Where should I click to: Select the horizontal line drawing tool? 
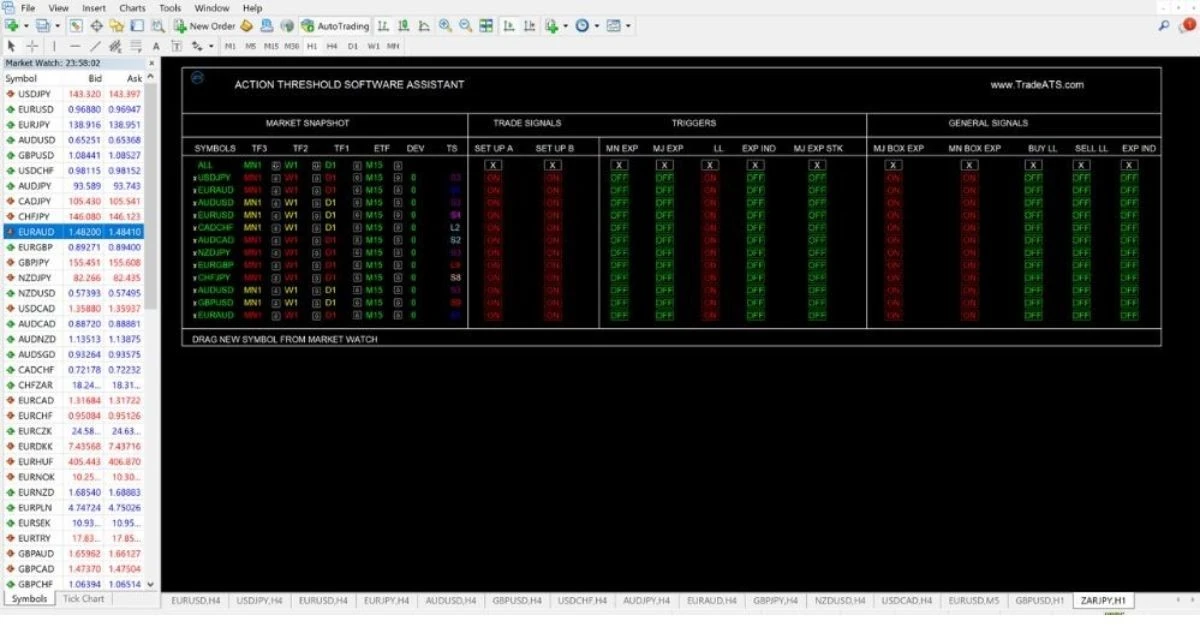pyautogui.click(x=75, y=46)
